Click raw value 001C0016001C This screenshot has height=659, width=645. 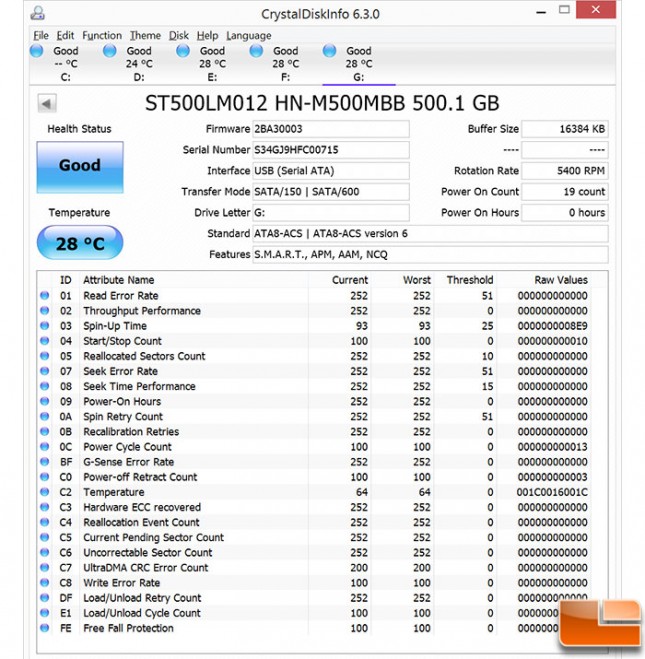552,492
